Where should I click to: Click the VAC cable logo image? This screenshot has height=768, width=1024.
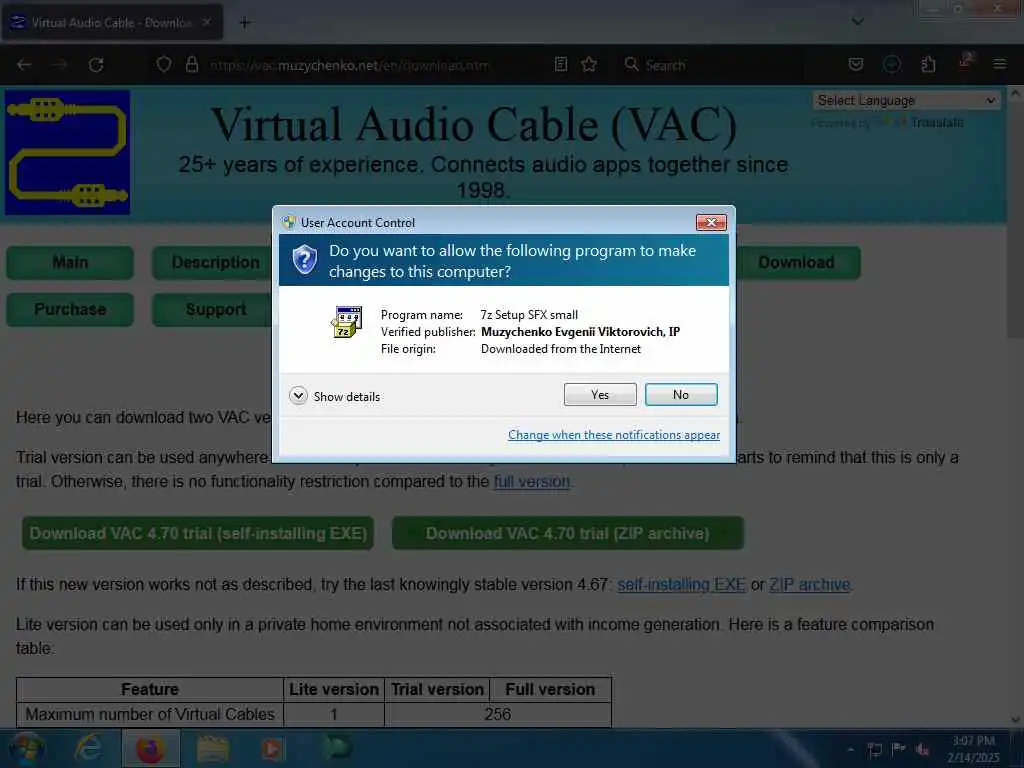[x=67, y=153]
